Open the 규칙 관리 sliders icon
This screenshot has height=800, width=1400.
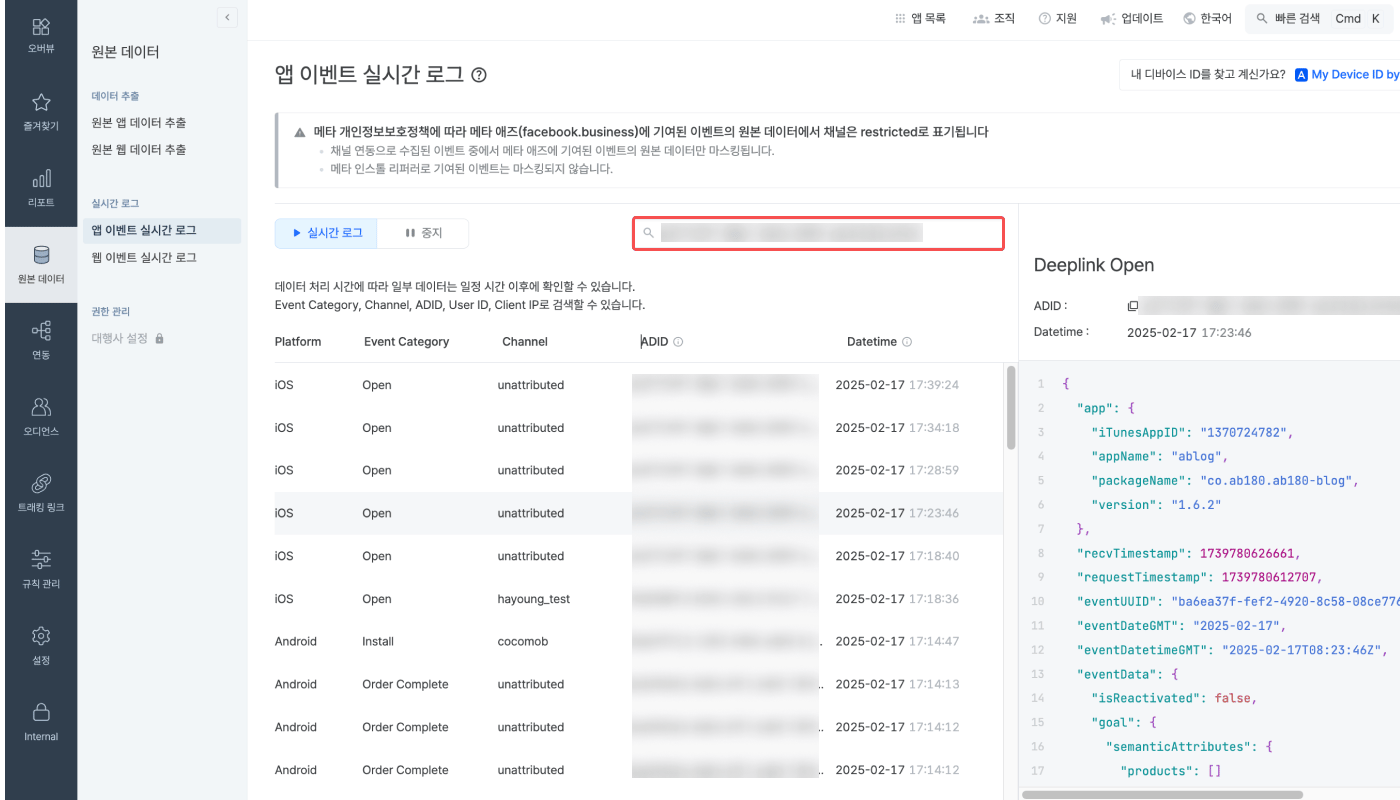coord(41,559)
